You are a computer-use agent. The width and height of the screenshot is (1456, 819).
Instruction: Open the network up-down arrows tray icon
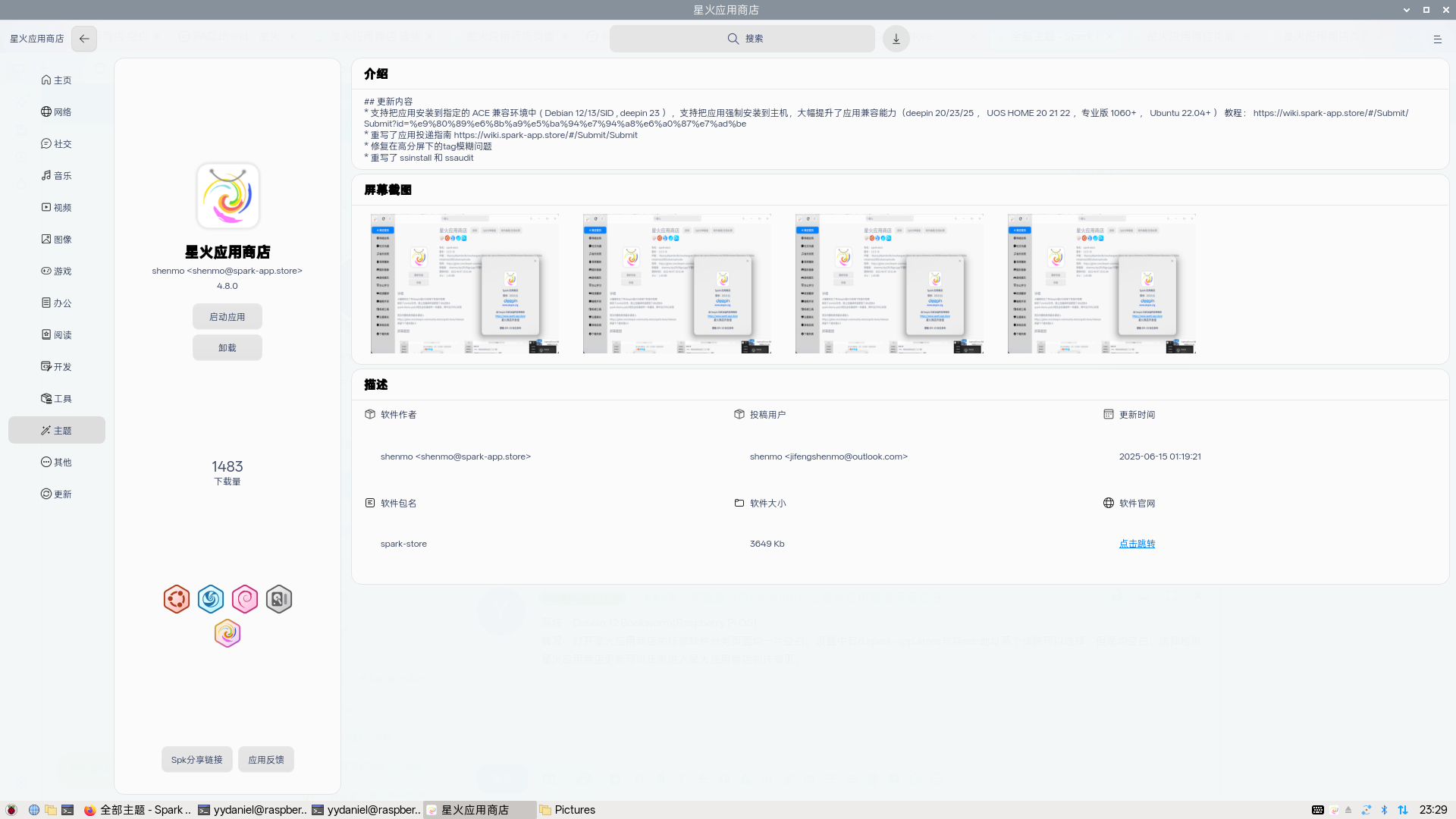click(1403, 810)
